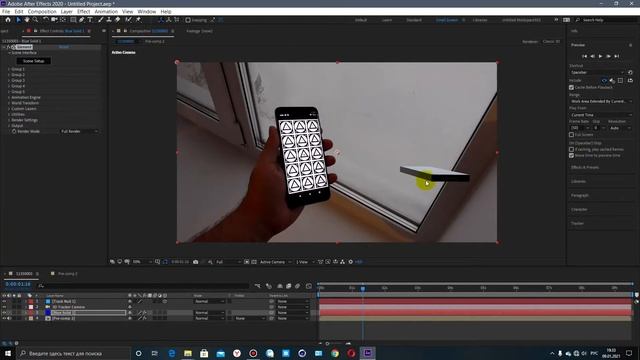640x360 pixels.
Task: Click the Scene Setup button
Action: (33, 61)
